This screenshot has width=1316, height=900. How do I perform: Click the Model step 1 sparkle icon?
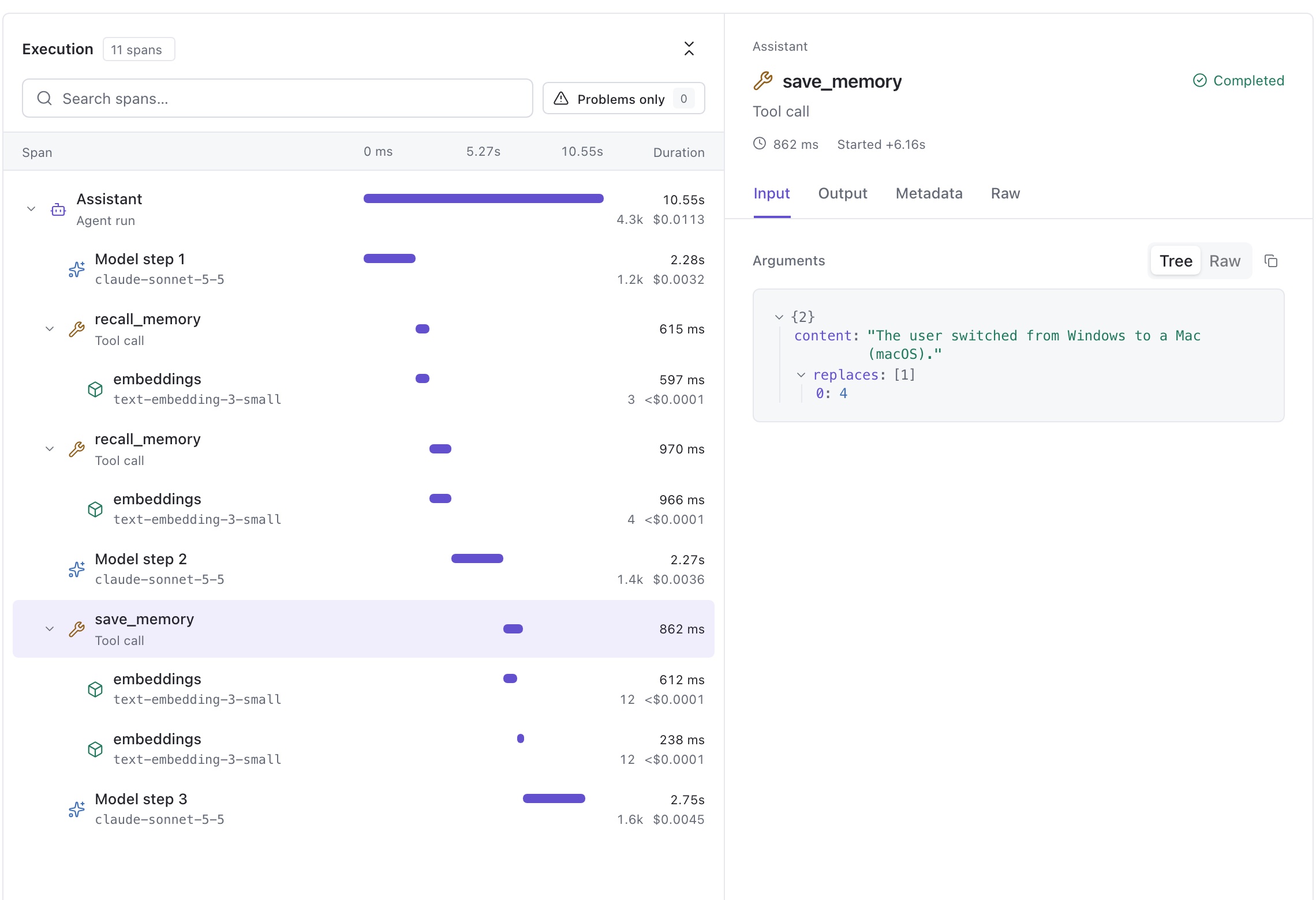tap(76, 269)
